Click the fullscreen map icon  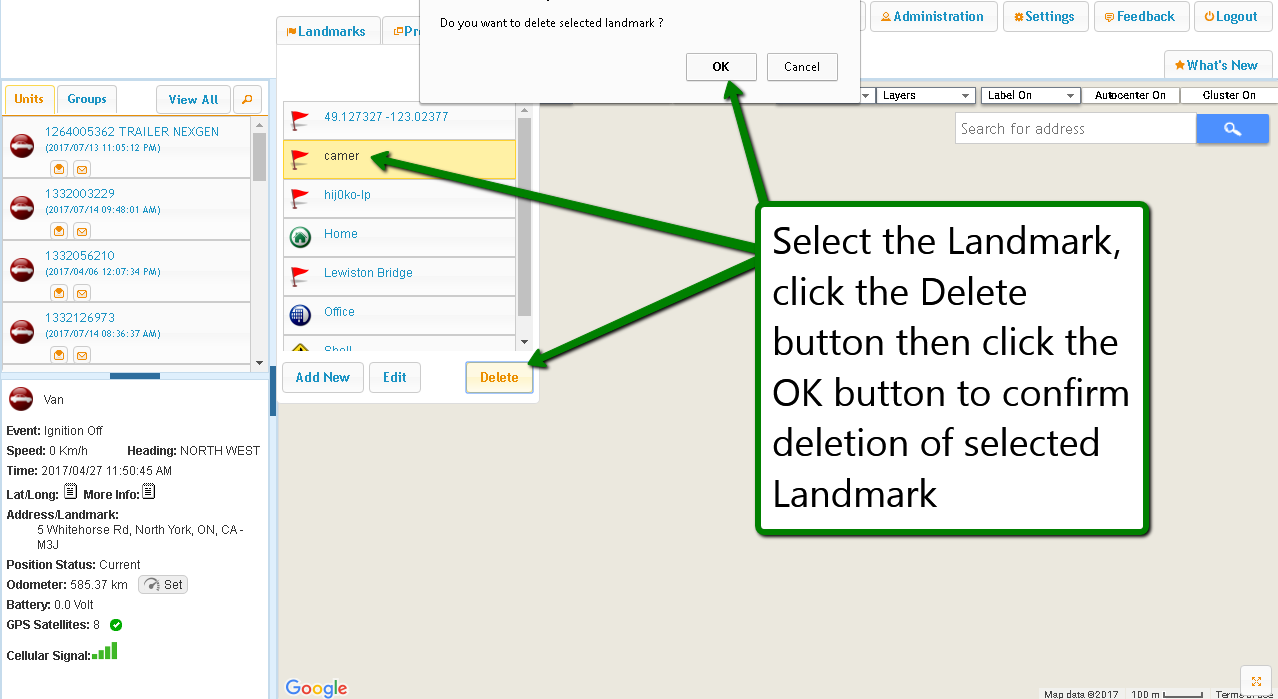(1256, 681)
